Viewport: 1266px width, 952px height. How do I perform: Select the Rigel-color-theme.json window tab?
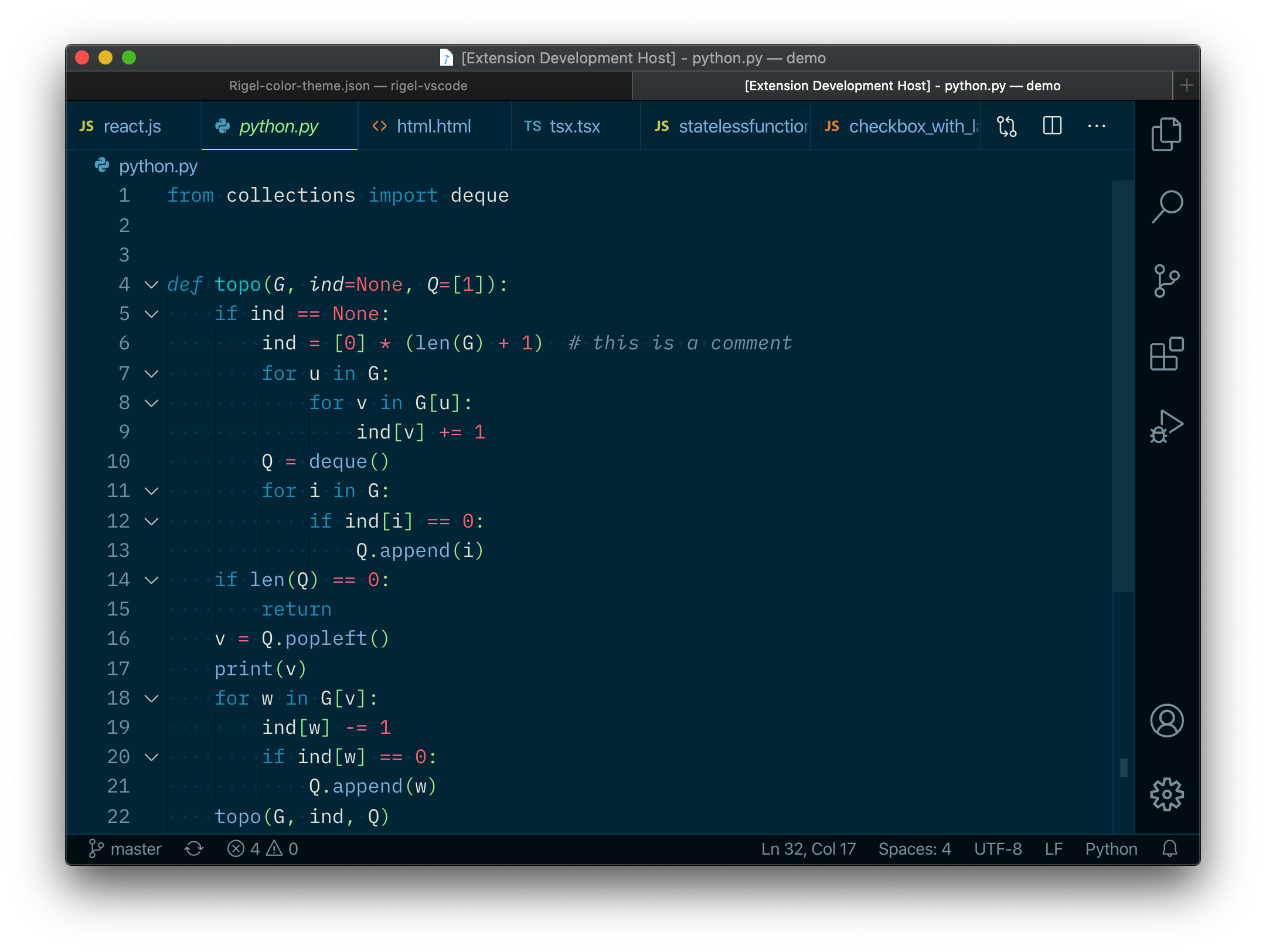tap(348, 86)
